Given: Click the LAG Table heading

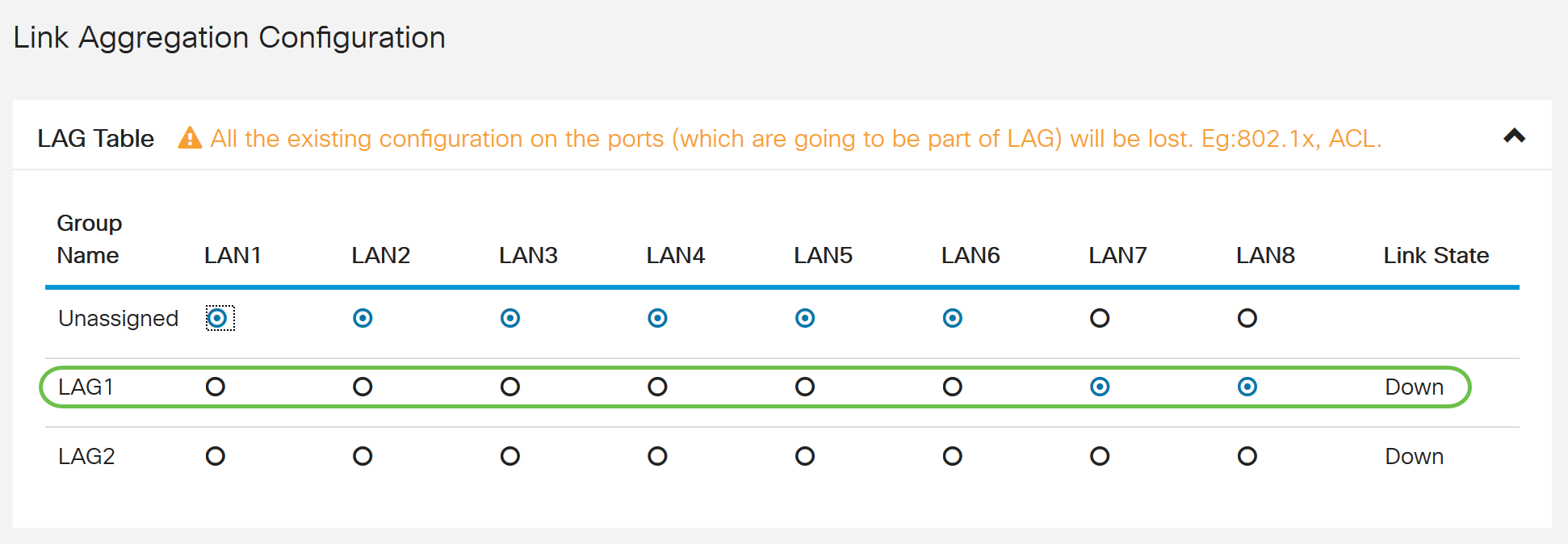Looking at the screenshot, I should tap(94, 138).
